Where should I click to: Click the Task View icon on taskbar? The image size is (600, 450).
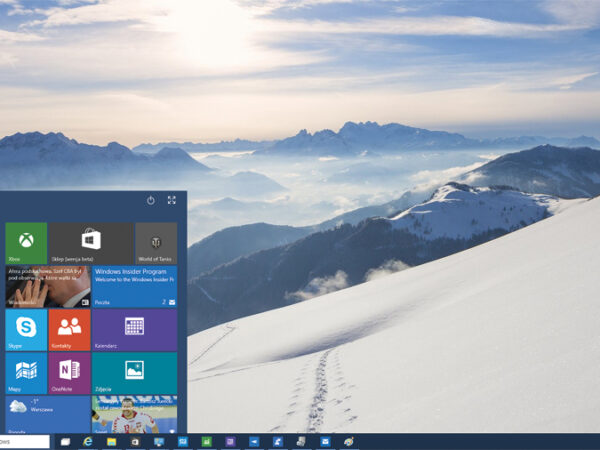pyautogui.click(x=66, y=441)
